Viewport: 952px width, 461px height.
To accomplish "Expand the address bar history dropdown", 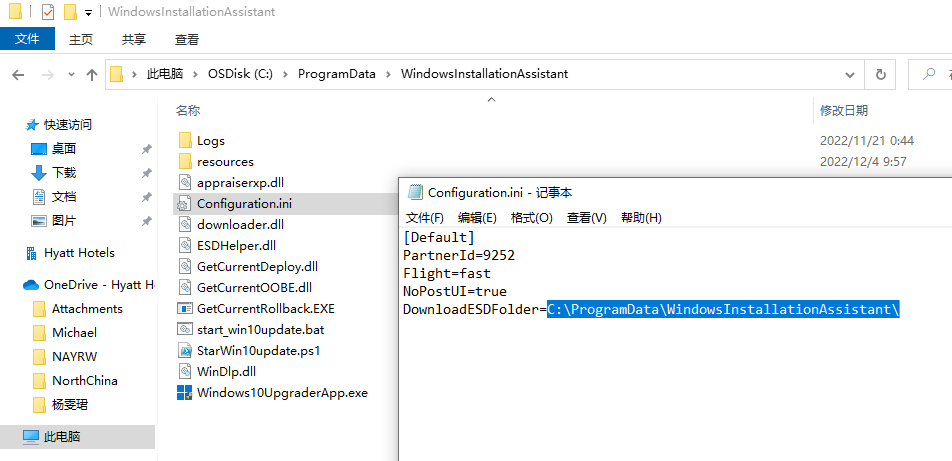I will (850, 75).
